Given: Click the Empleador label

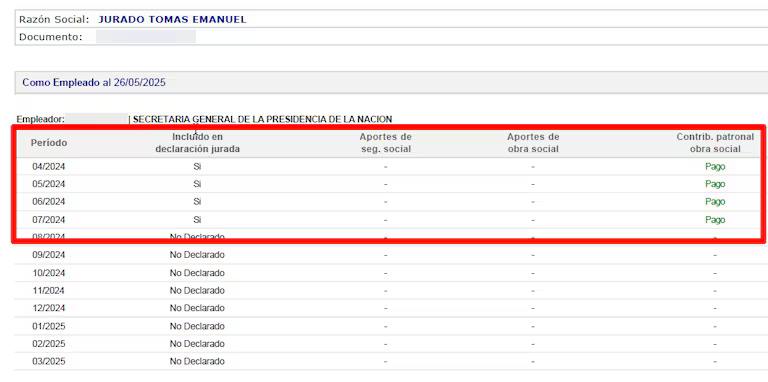Looking at the screenshot, I should (41, 119).
